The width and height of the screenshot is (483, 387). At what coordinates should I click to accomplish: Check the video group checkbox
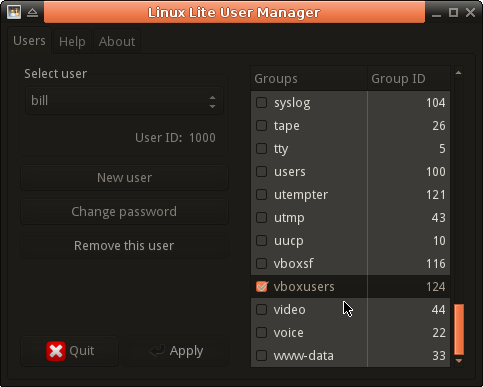(261, 310)
